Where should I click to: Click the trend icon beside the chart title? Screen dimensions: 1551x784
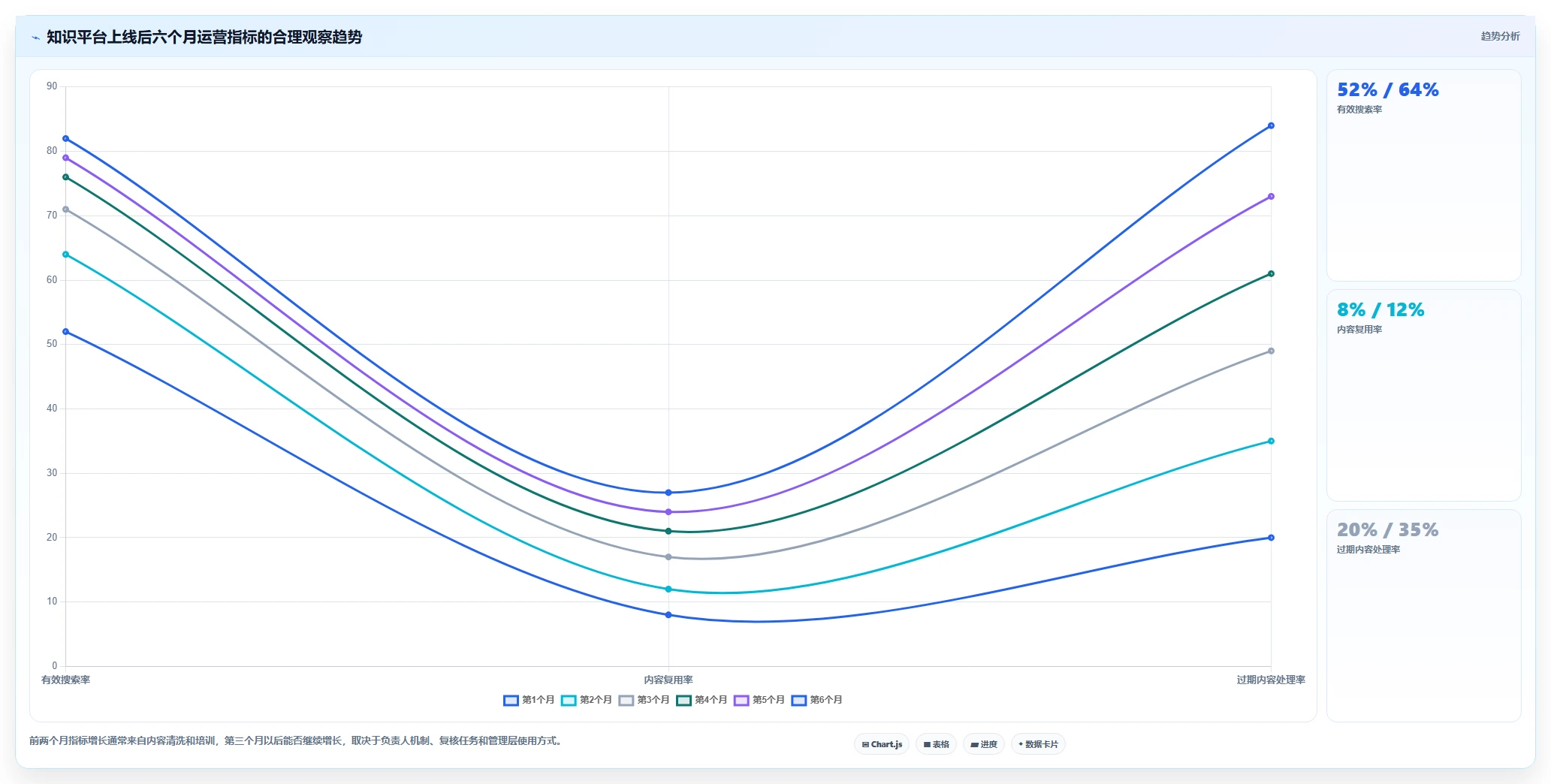(35, 38)
